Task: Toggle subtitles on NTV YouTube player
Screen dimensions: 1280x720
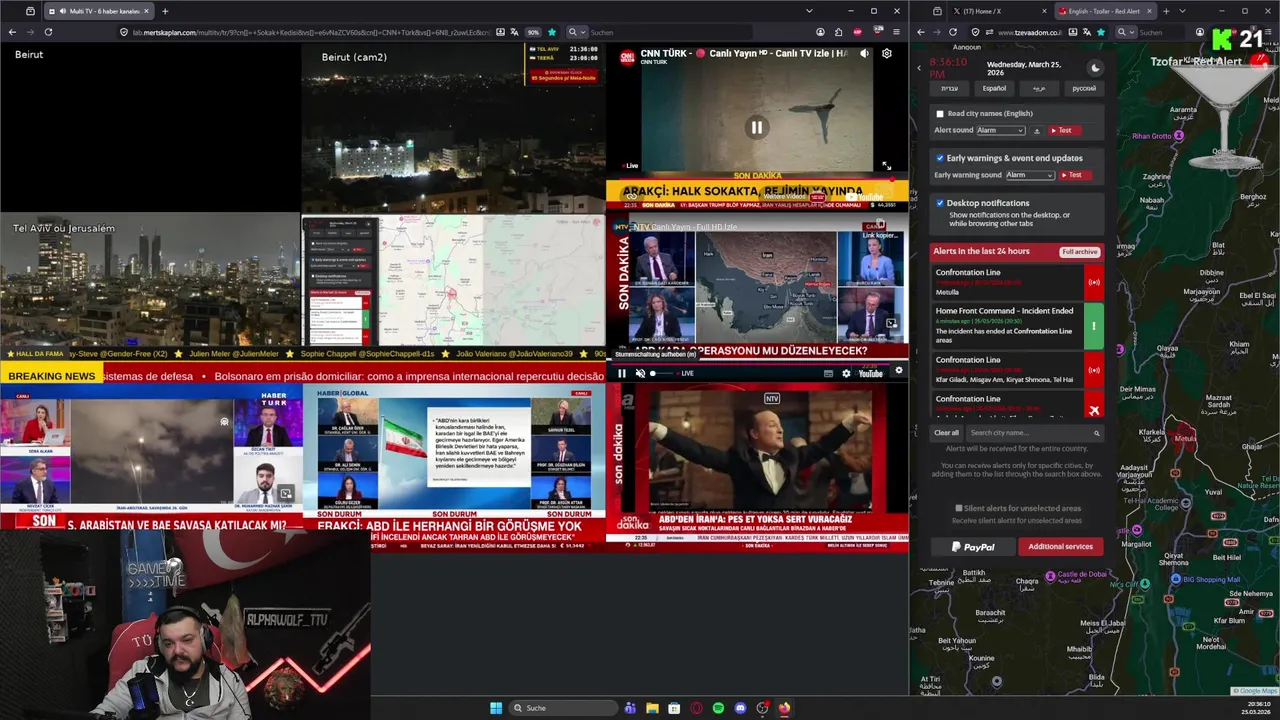Action: pos(828,374)
